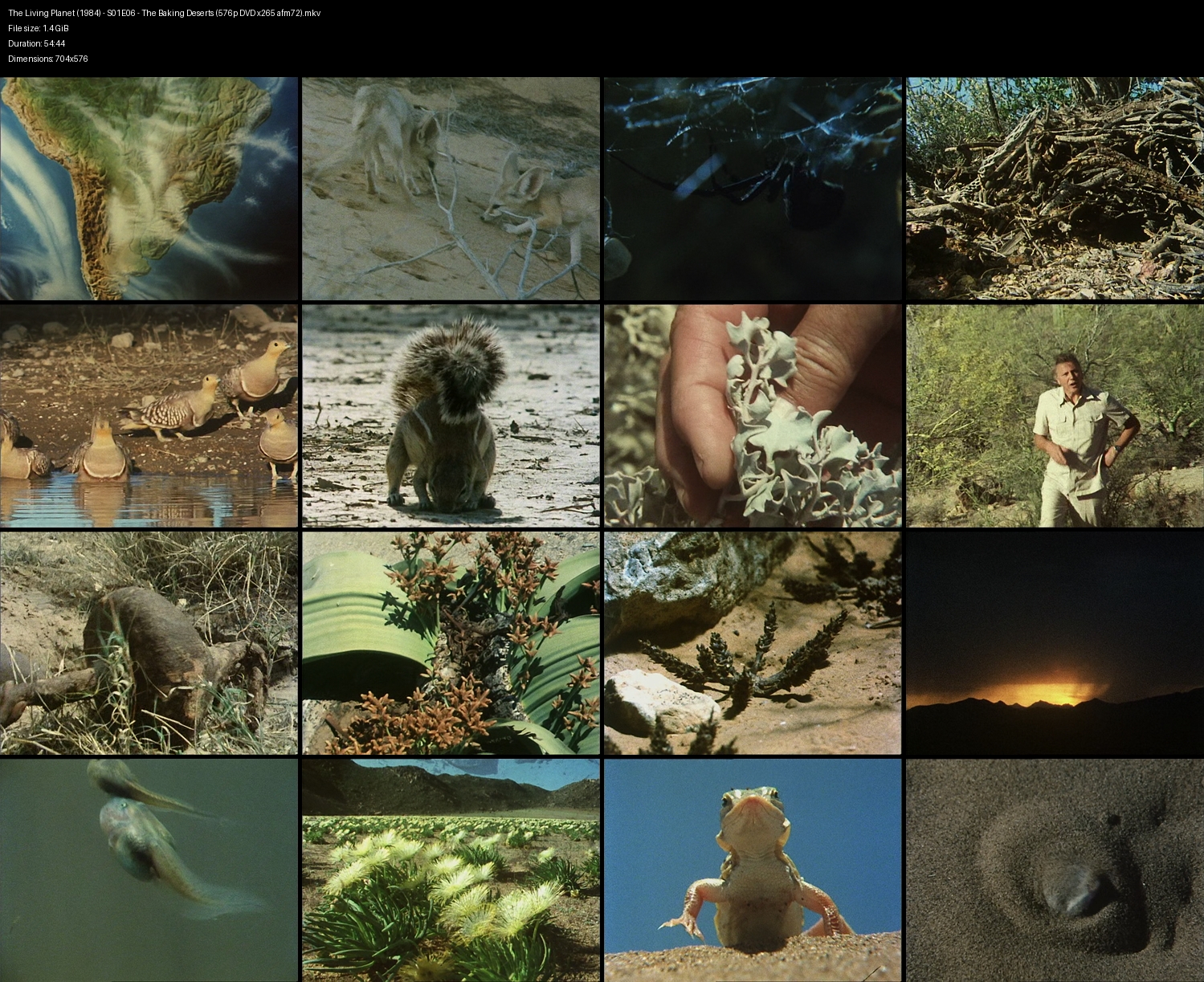1204x982 pixels.
Task: Select the field of pale yellow flowers thumbnail
Action: [x=451, y=870]
